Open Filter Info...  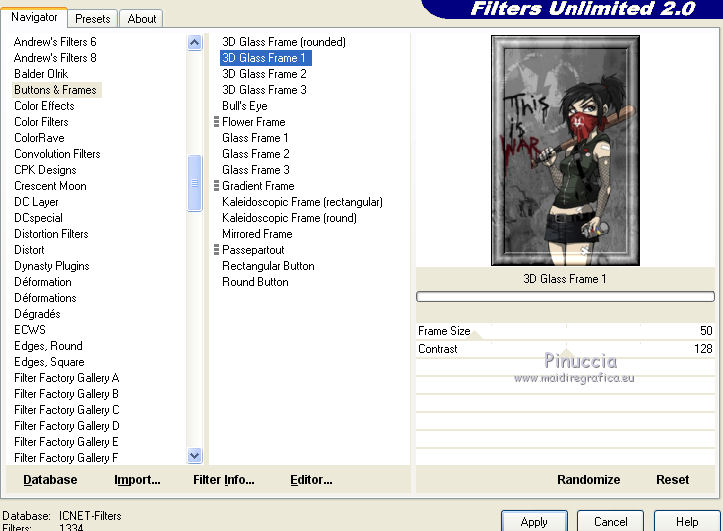point(224,480)
